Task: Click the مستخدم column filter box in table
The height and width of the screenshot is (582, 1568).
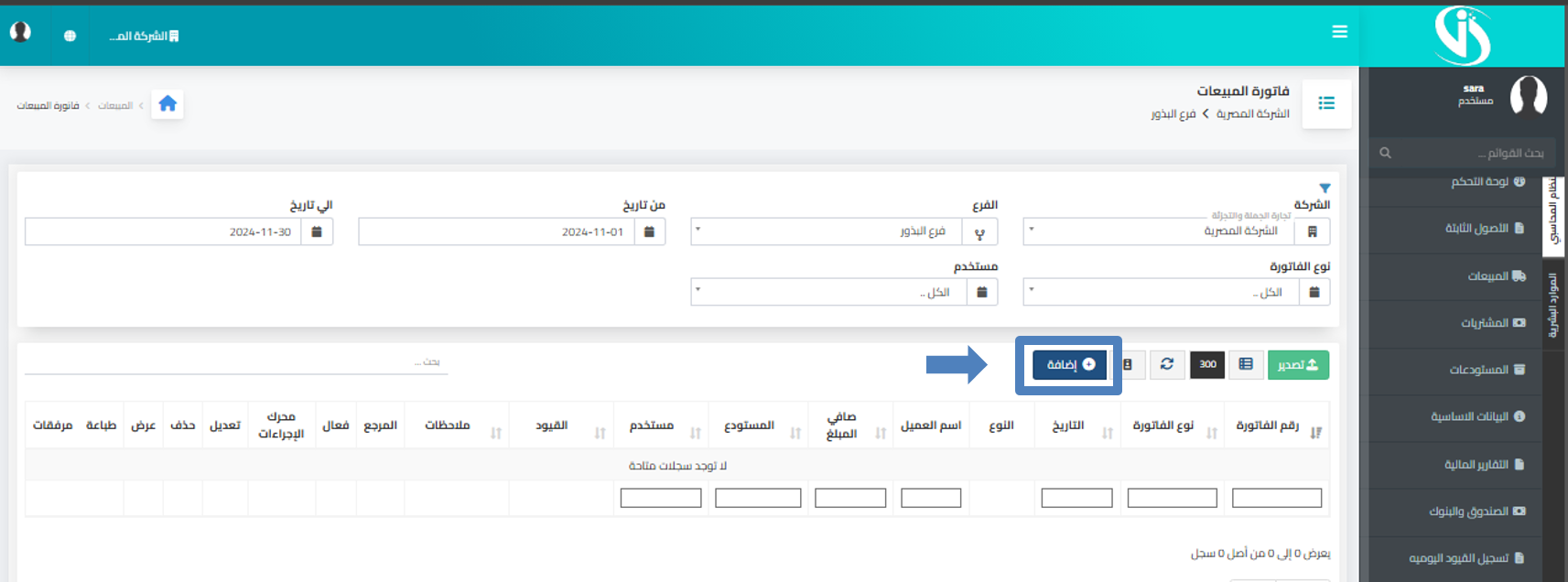Action: [x=661, y=498]
